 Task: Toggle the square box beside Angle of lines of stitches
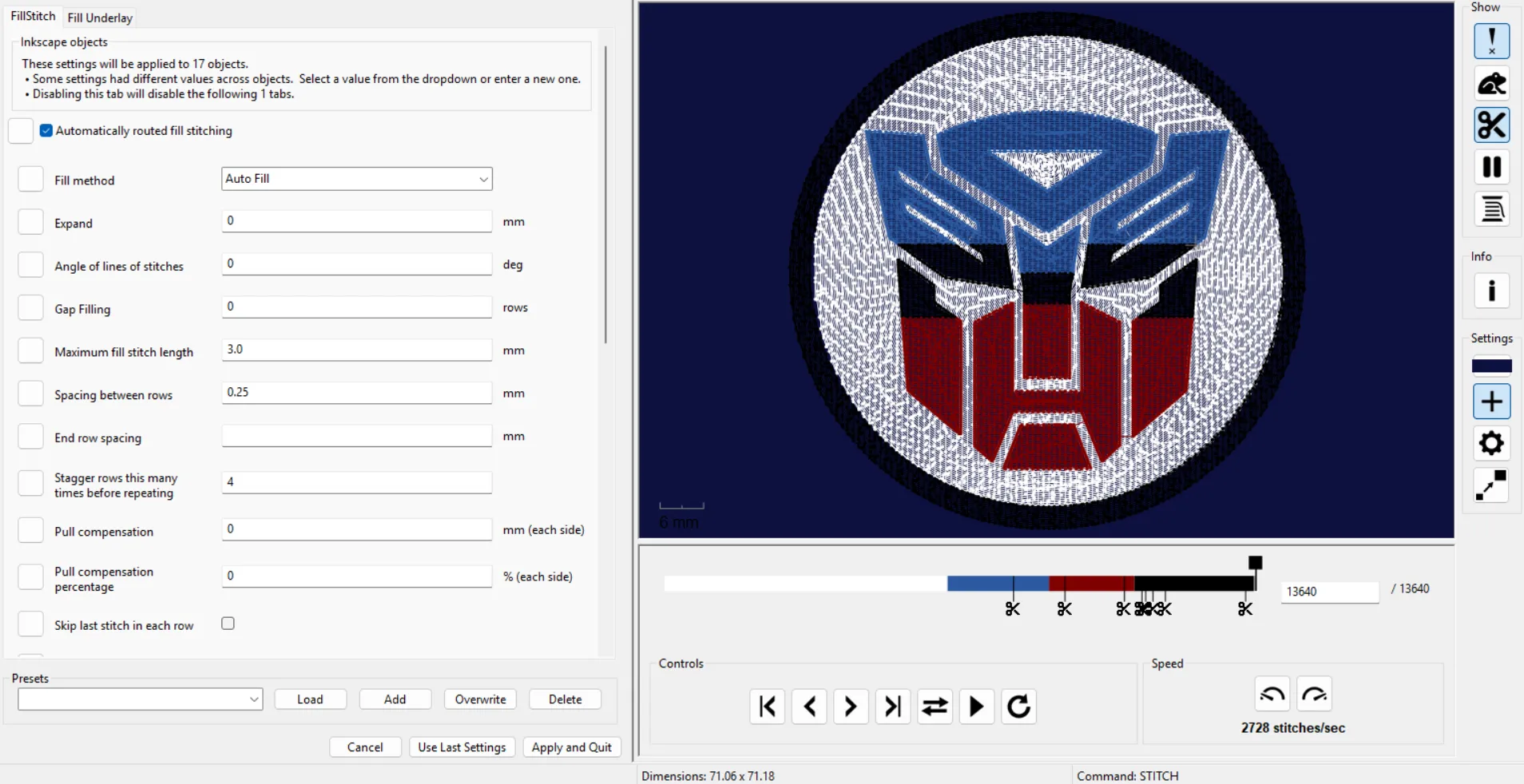[30, 265]
